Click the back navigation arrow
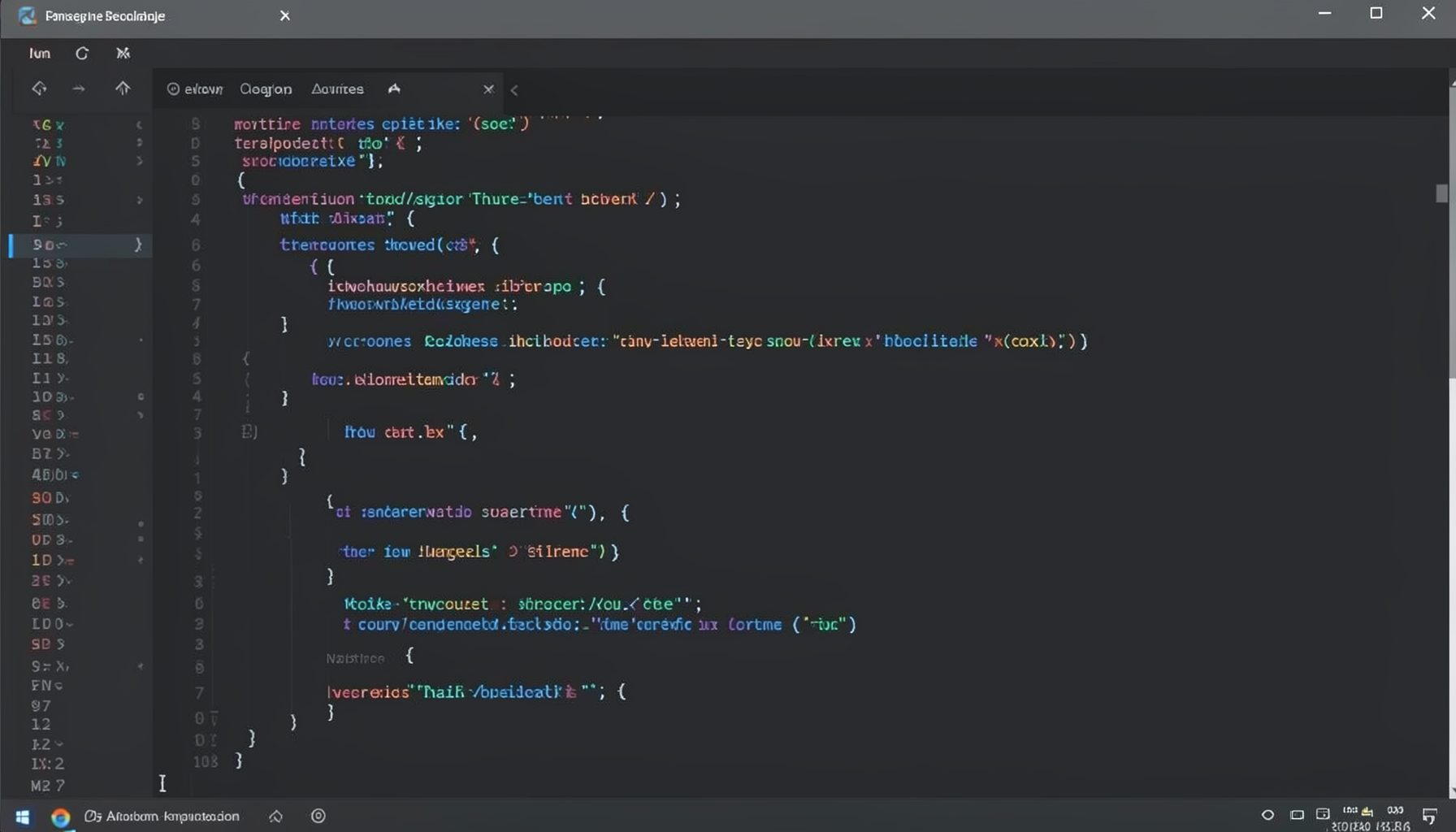 coord(39,88)
